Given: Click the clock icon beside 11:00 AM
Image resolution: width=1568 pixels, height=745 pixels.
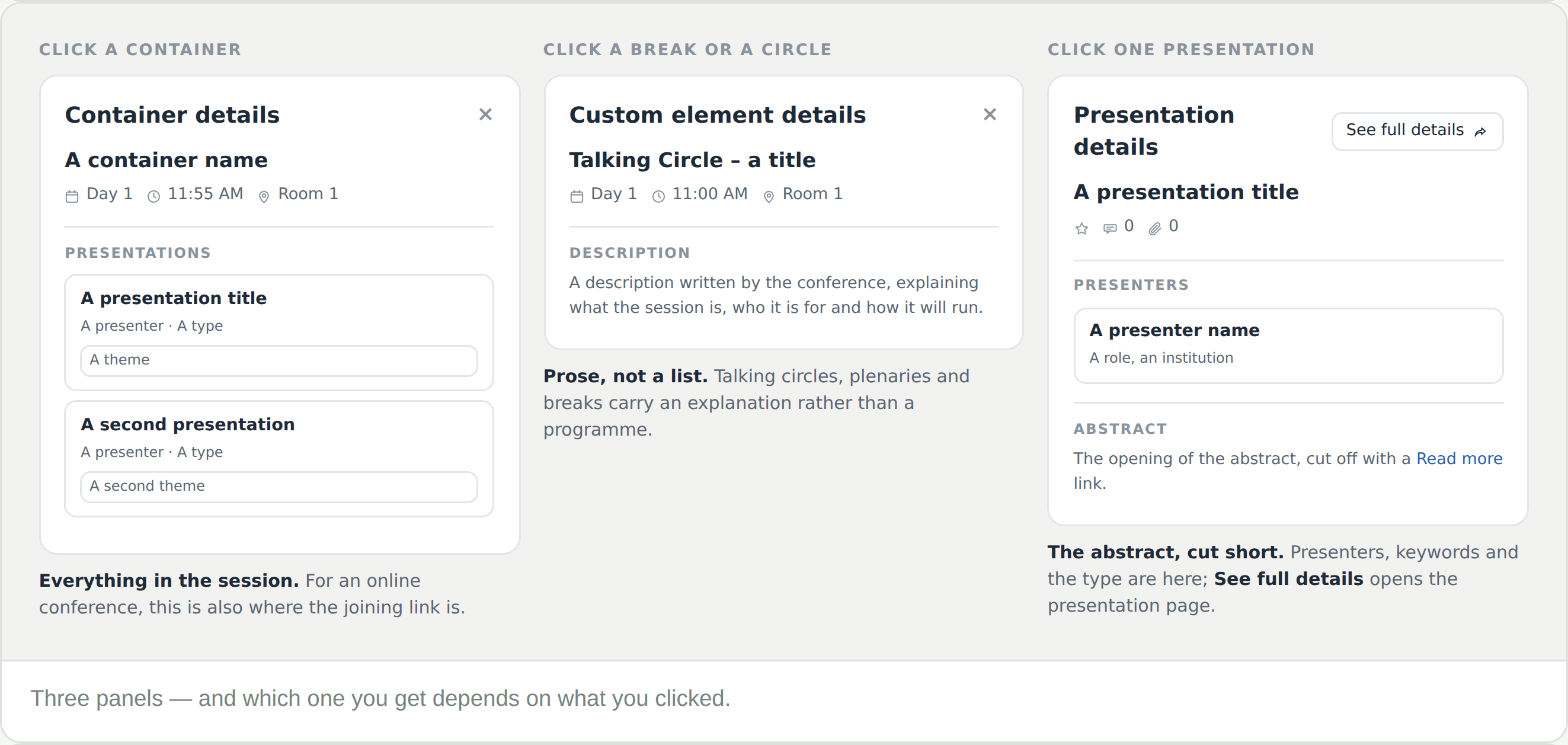Looking at the screenshot, I should point(658,196).
